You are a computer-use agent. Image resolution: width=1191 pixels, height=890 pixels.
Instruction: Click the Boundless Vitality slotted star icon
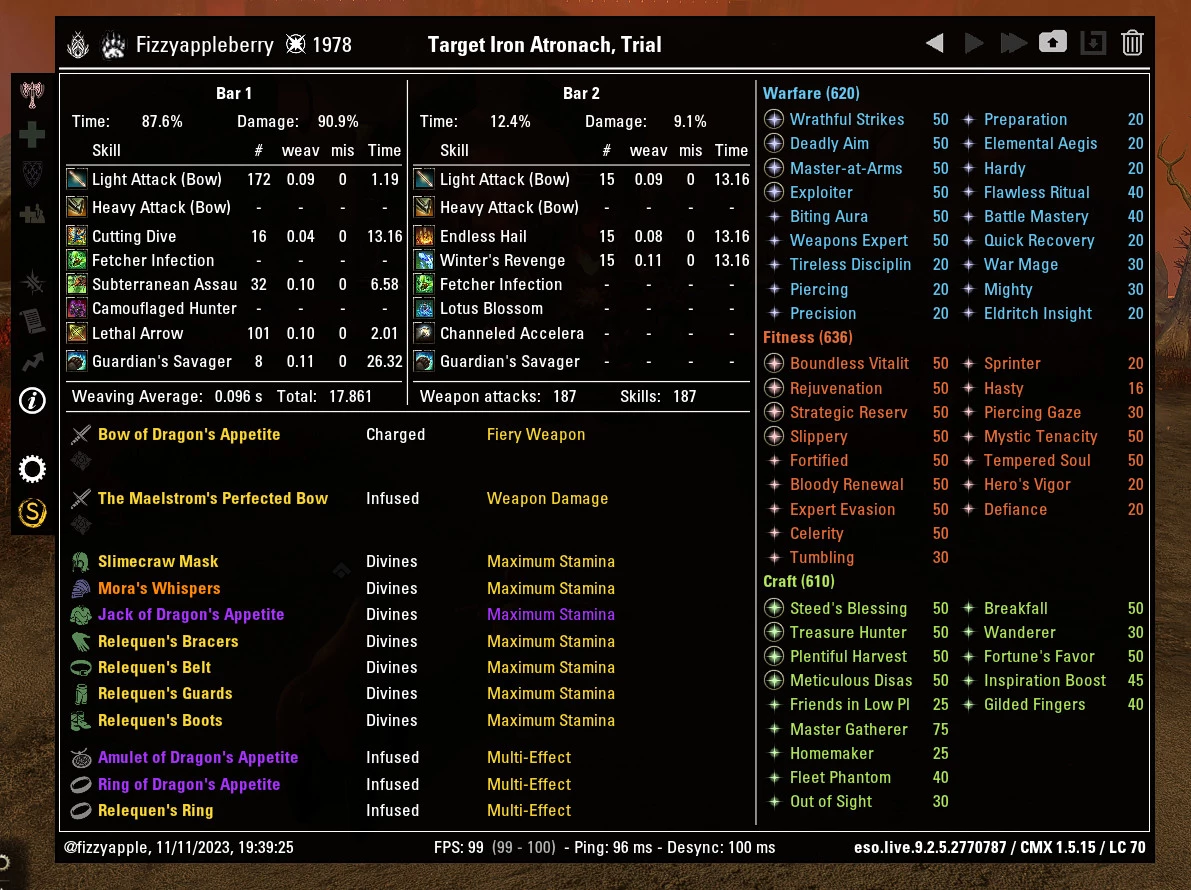pyautogui.click(x=774, y=364)
